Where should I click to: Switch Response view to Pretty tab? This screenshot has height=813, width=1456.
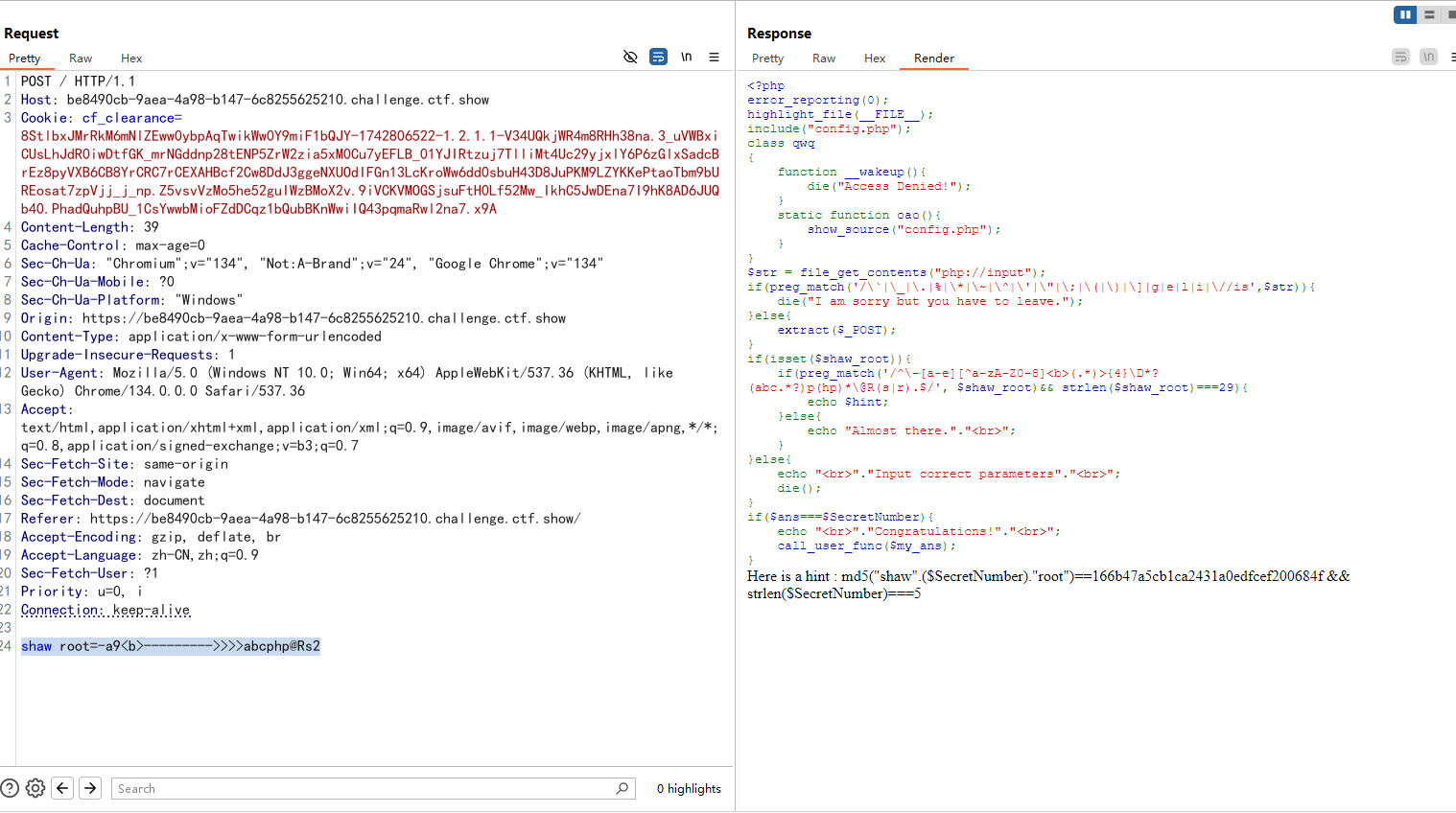[x=767, y=58]
